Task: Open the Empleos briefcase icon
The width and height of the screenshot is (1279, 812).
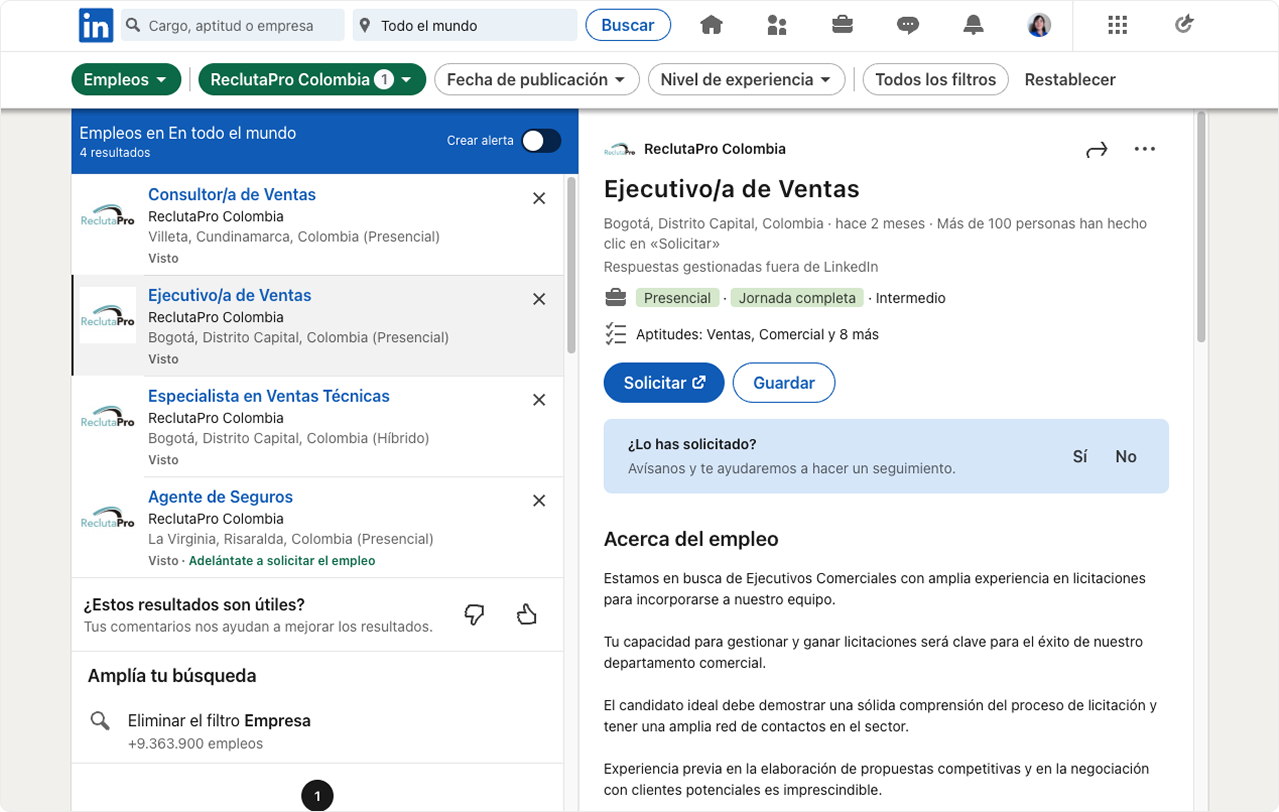Action: [x=842, y=24]
